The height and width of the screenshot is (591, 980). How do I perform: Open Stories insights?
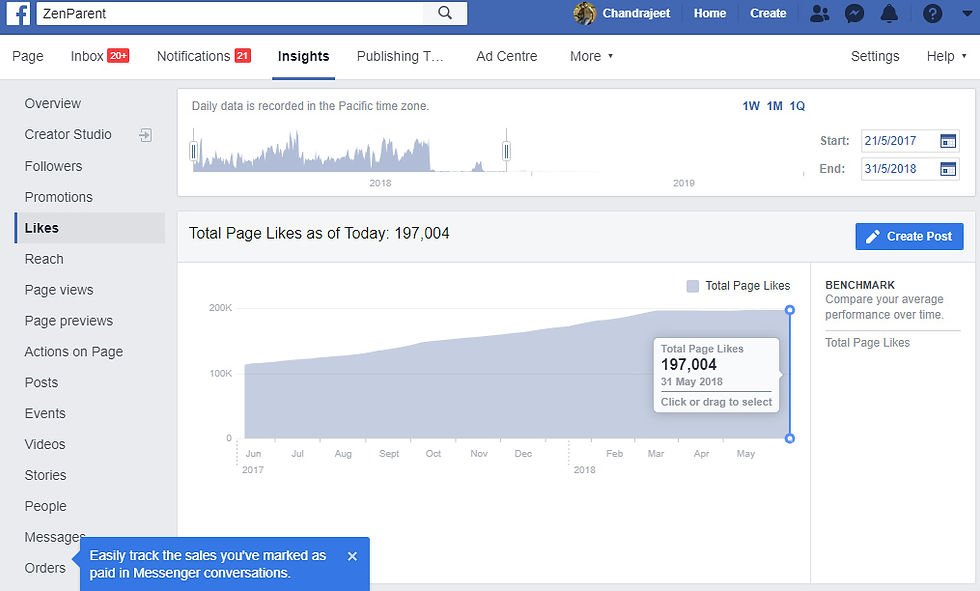pos(45,475)
